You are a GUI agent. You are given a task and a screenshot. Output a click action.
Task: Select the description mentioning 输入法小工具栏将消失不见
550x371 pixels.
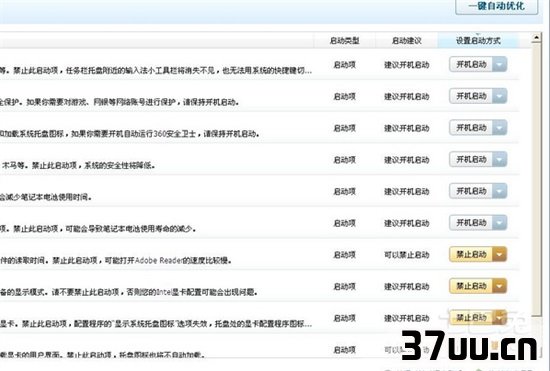tap(156, 70)
